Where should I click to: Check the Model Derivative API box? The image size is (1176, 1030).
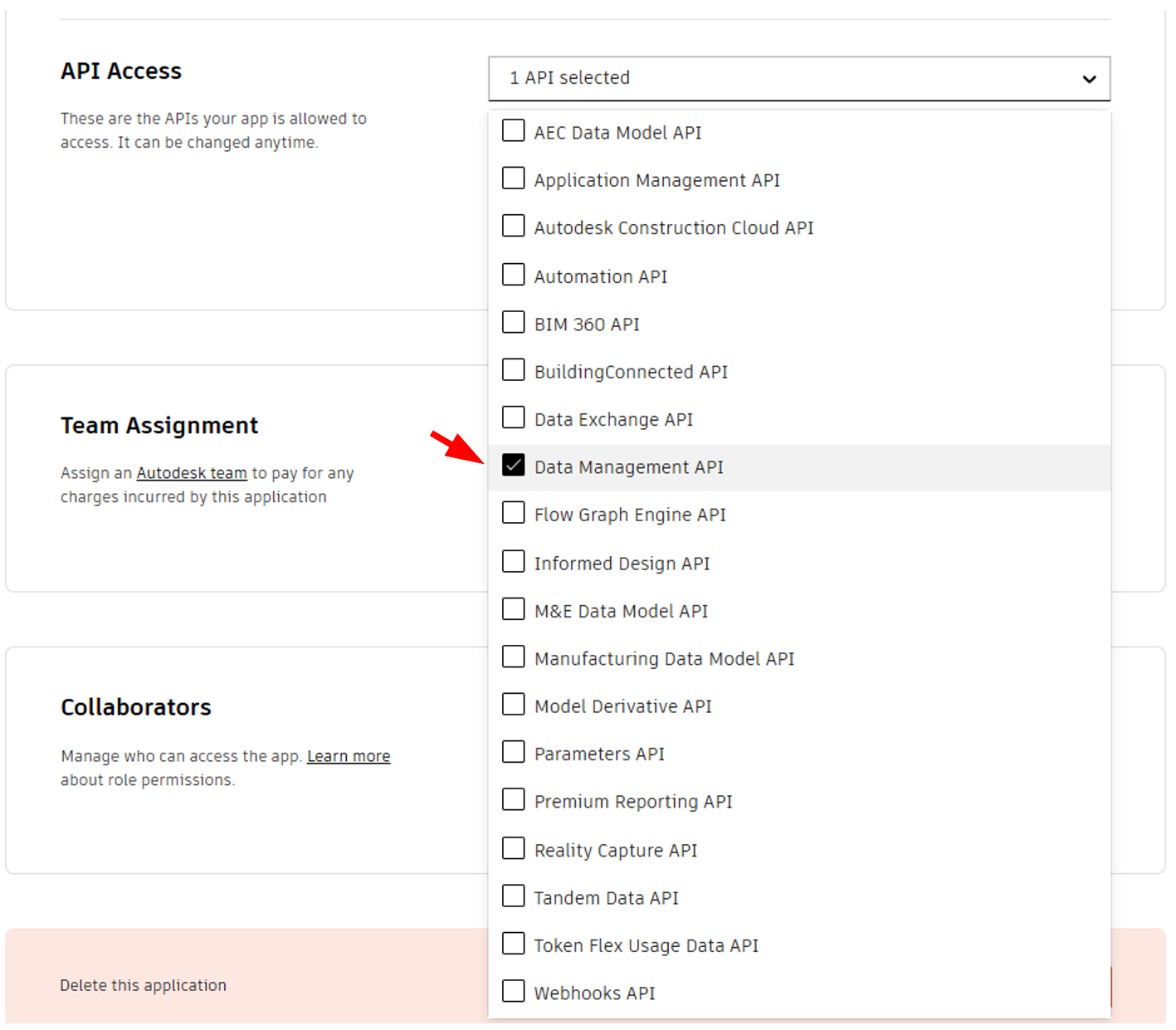pos(514,705)
